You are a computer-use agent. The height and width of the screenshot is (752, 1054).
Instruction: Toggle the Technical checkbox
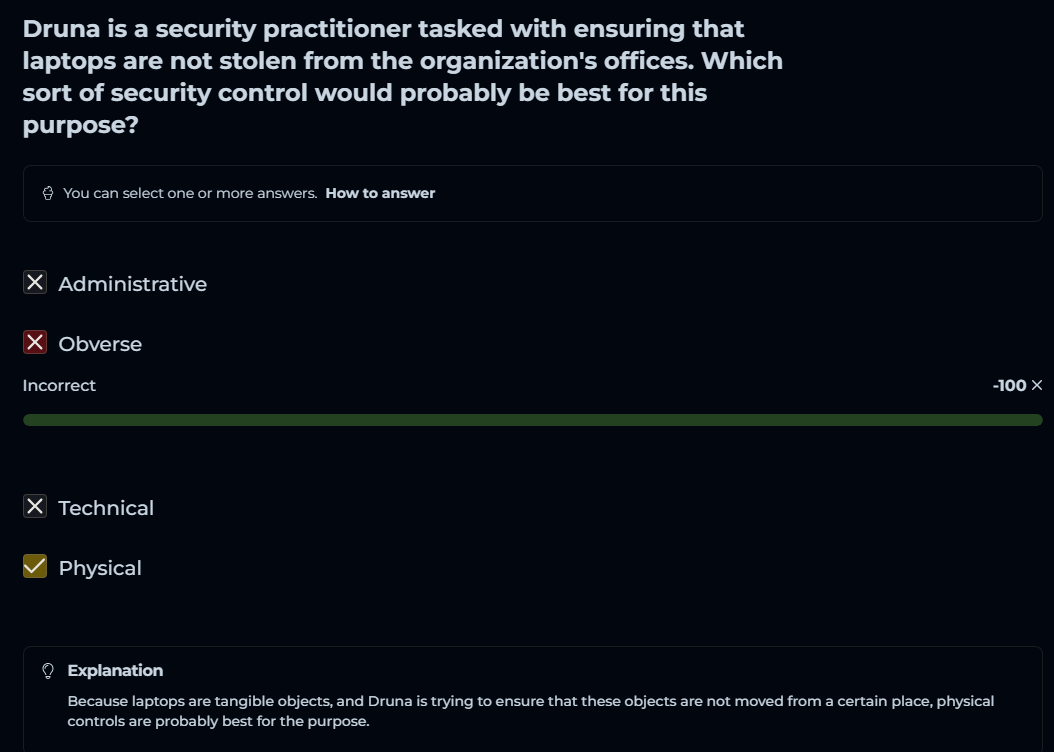[35, 507]
